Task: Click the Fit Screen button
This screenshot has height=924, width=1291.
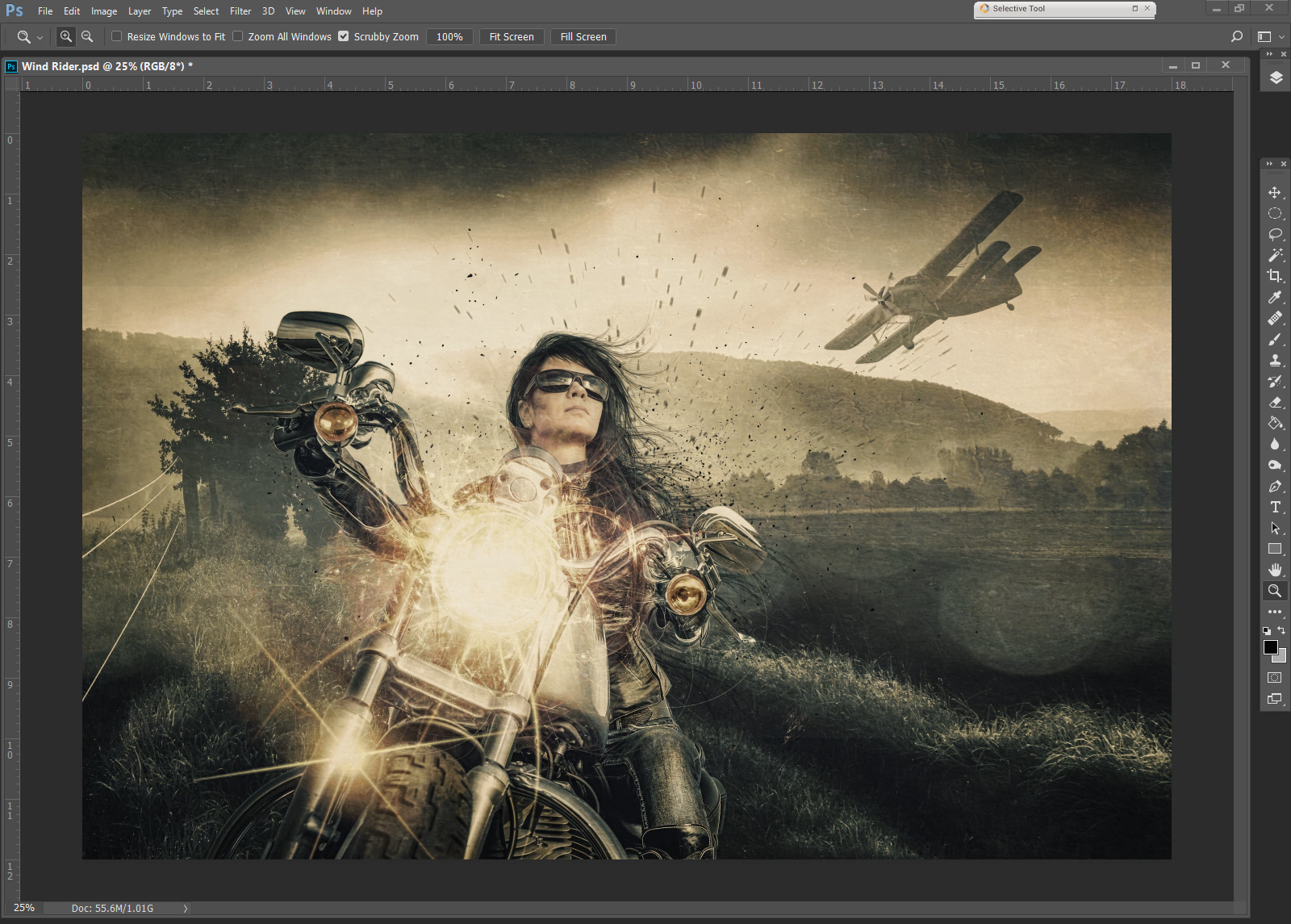Action: [x=511, y=37]
